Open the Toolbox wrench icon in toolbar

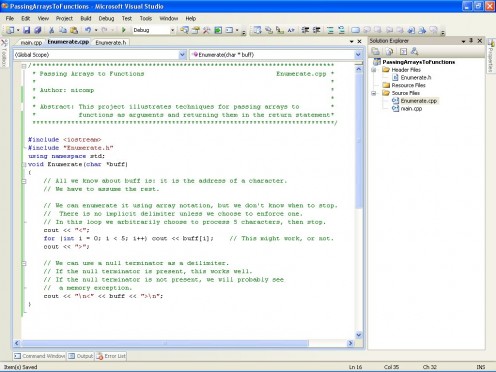click(207, 30)
